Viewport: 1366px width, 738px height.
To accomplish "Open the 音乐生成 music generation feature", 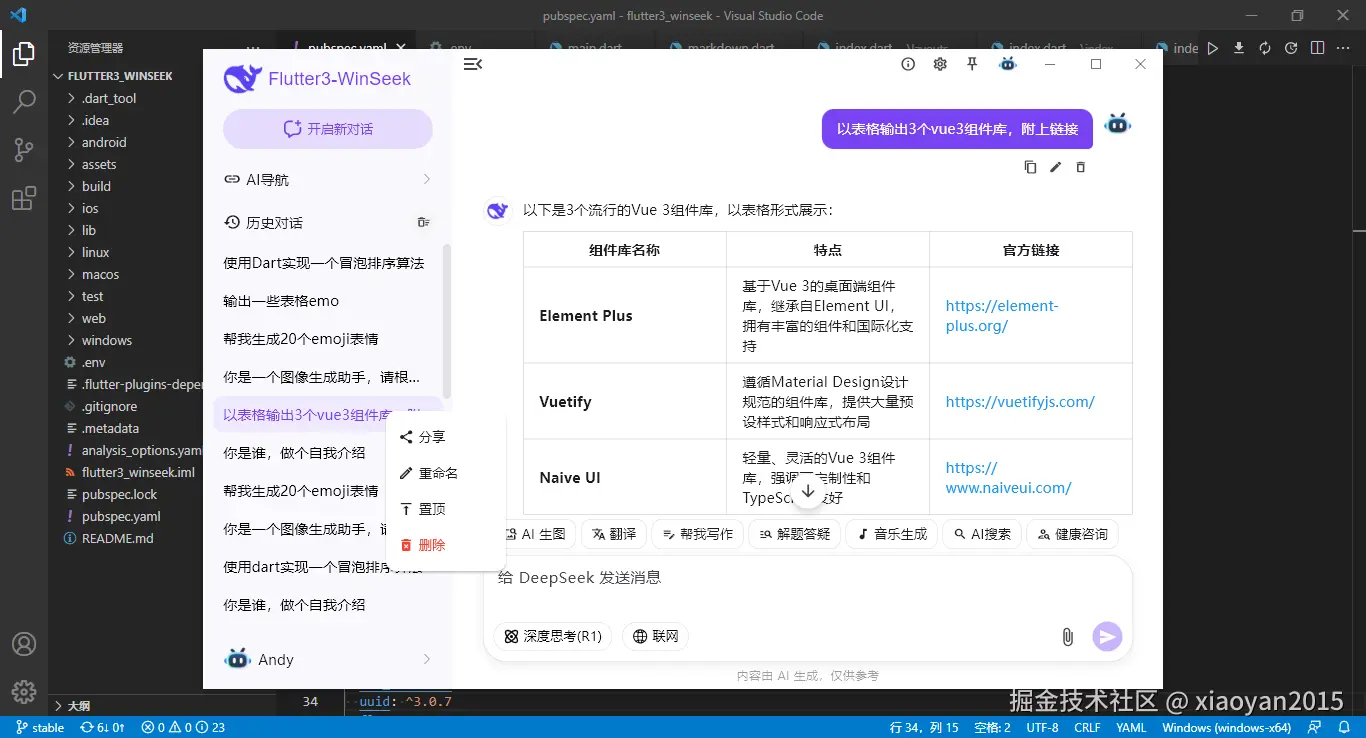I will [889, 533].
